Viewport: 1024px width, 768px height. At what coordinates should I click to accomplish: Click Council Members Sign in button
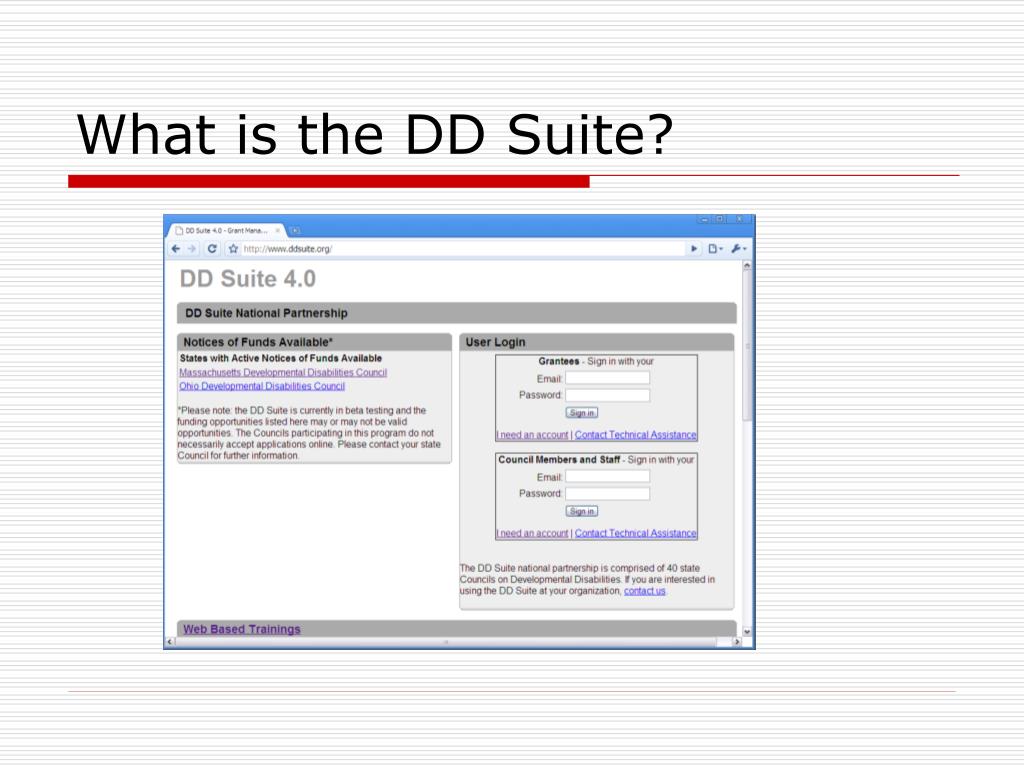[x=581, y=511]
